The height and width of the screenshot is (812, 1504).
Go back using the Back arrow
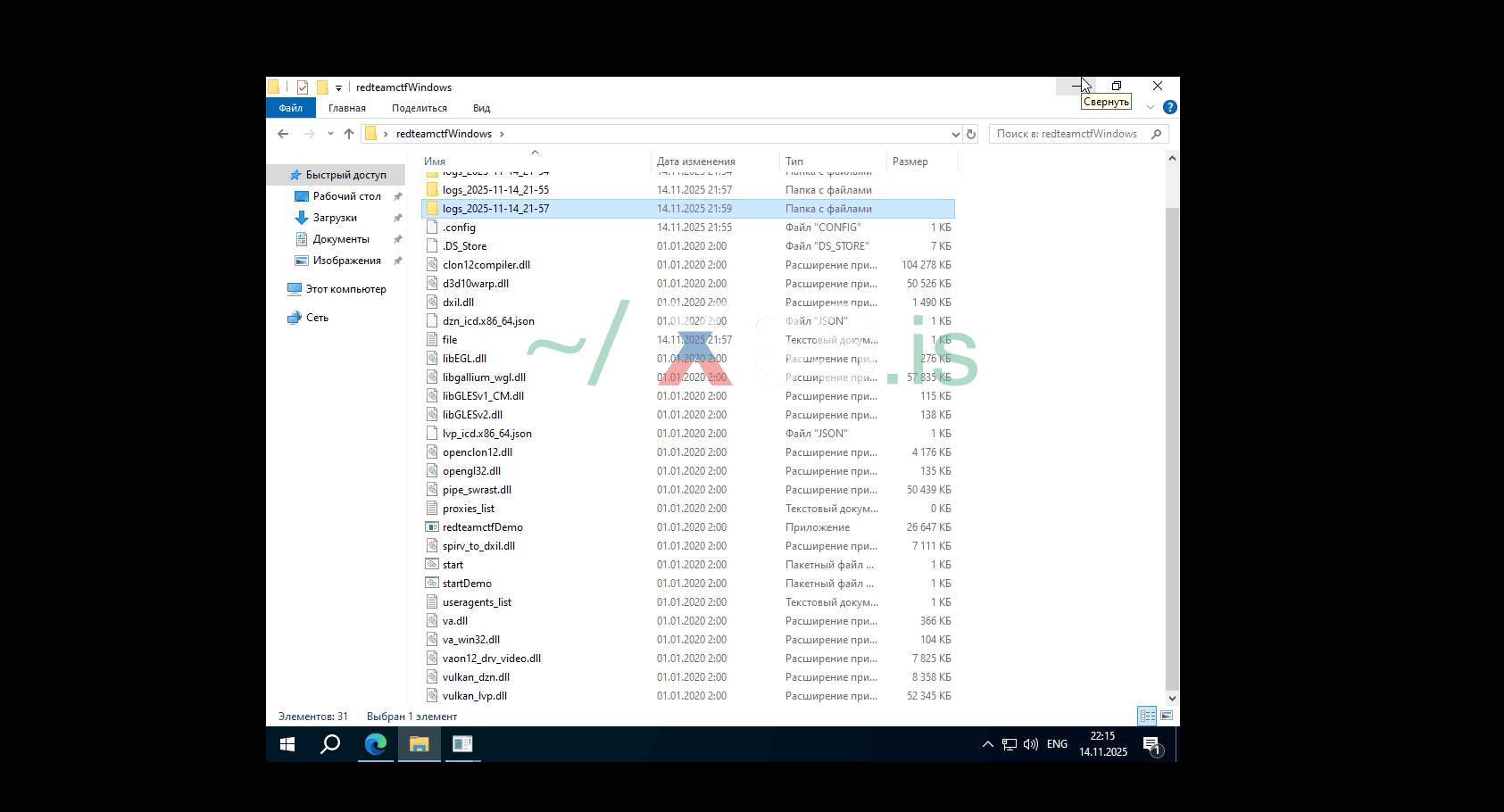283,134
